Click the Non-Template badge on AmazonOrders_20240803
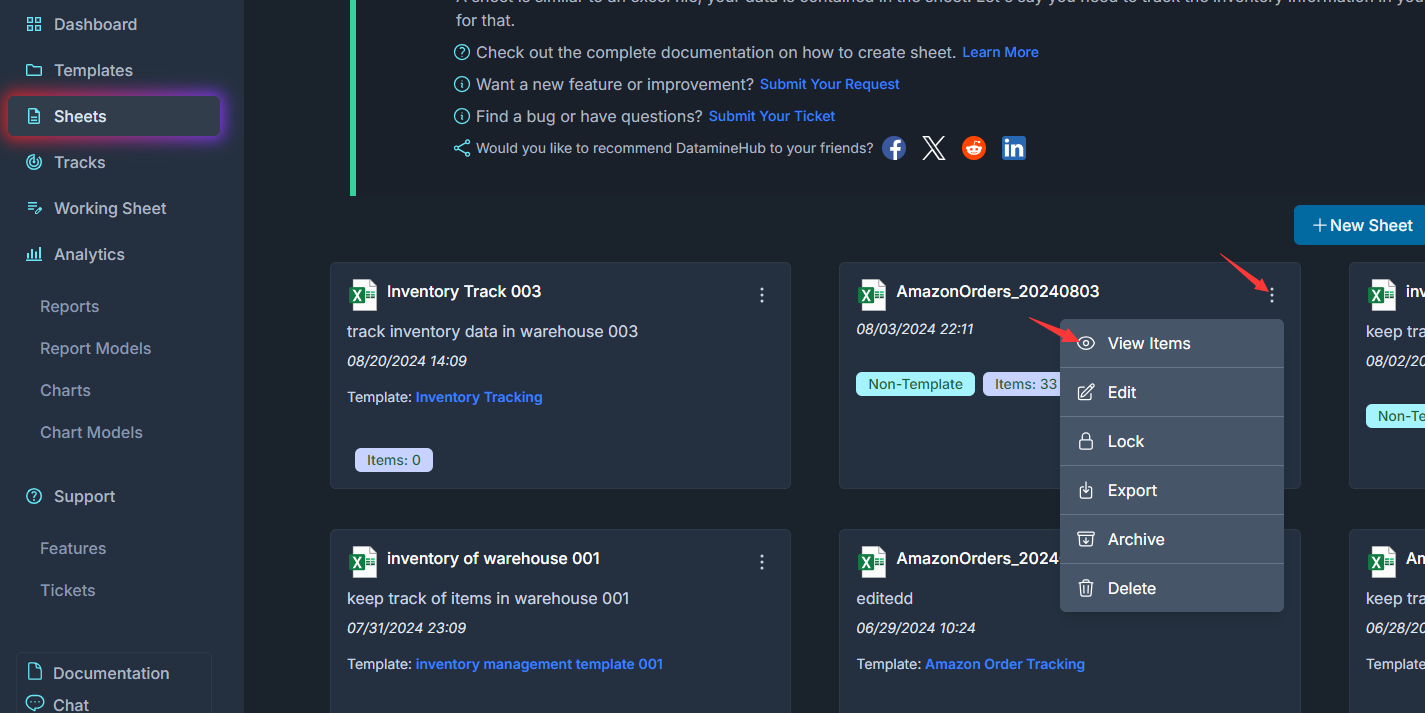Viewport: 1425px width, 713px height. 915,384
